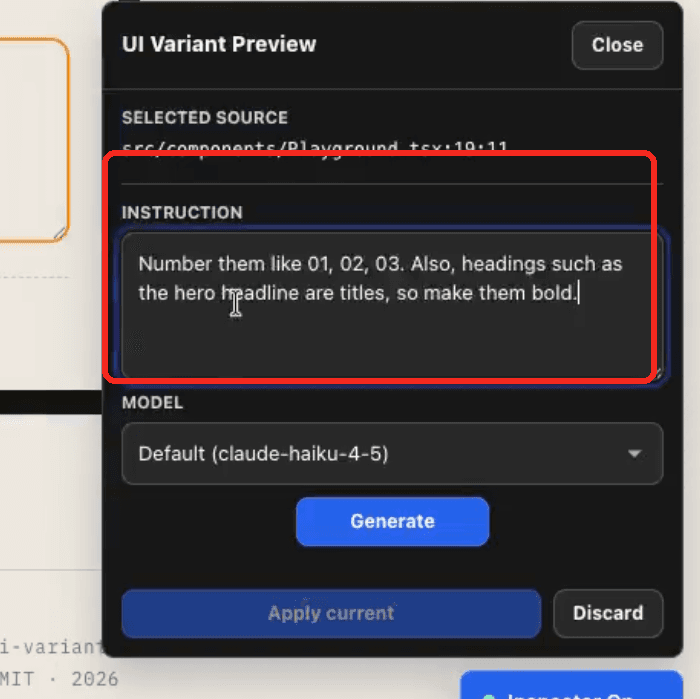Image resolution: width=700 pixels, height=699 pixels.
Task: Click the Instruction label
Action: tap(182, 212)
